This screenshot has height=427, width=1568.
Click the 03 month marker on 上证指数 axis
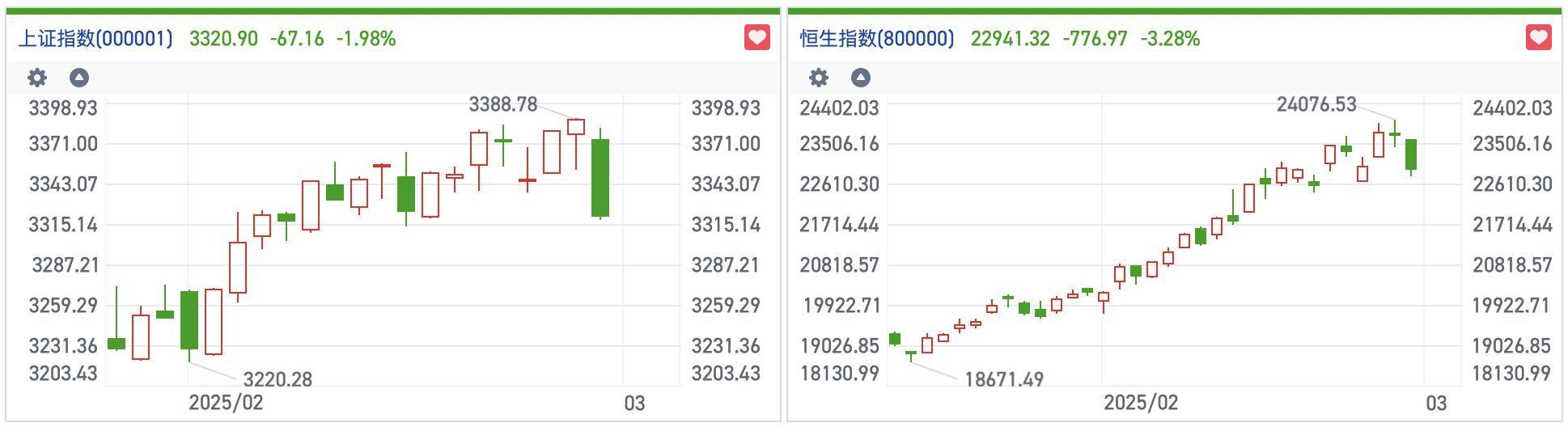click(635, 403)
